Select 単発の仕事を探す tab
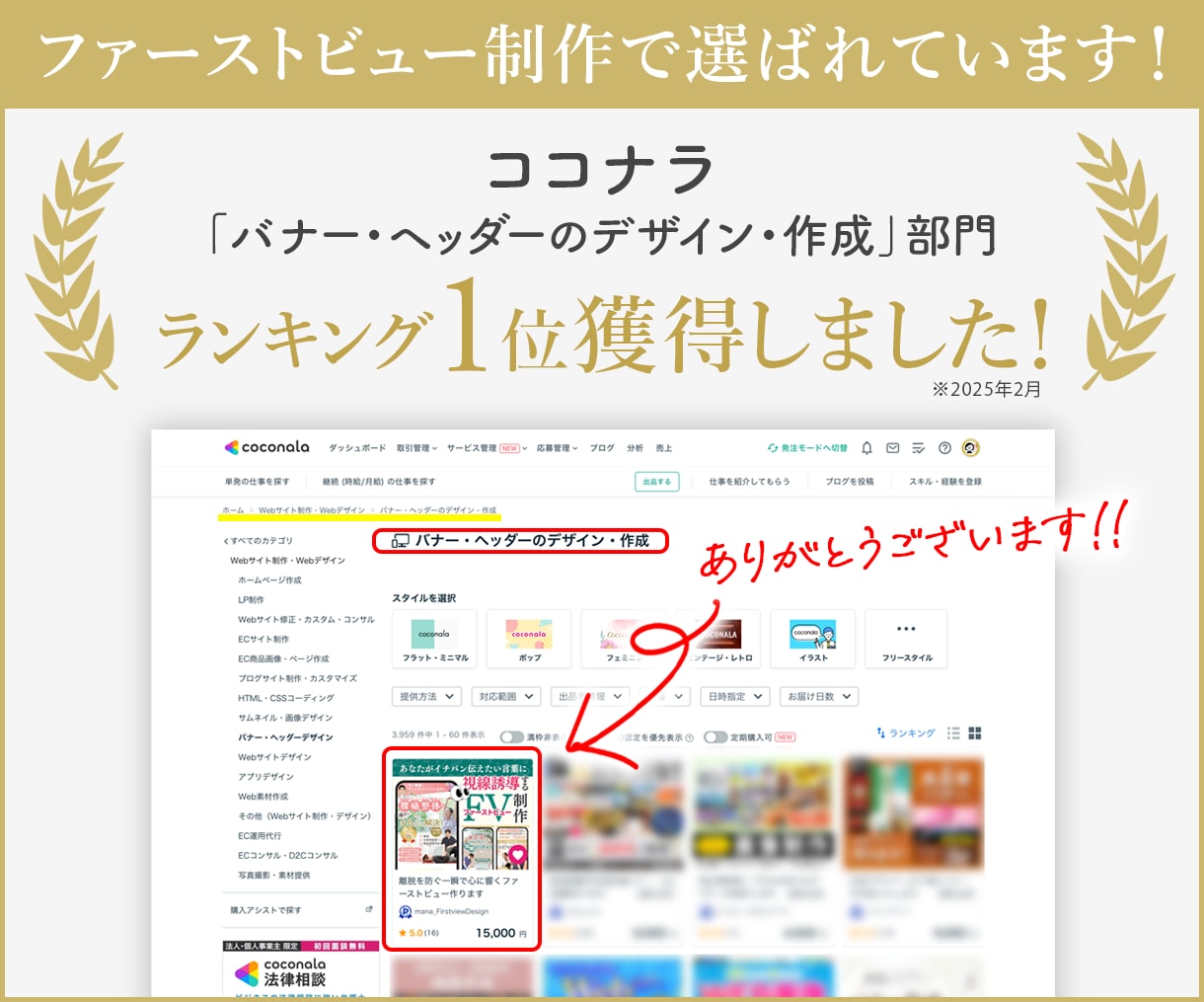Image resolution: width=1204 pixels, height=1002 pixels. [x=258, y=482]
